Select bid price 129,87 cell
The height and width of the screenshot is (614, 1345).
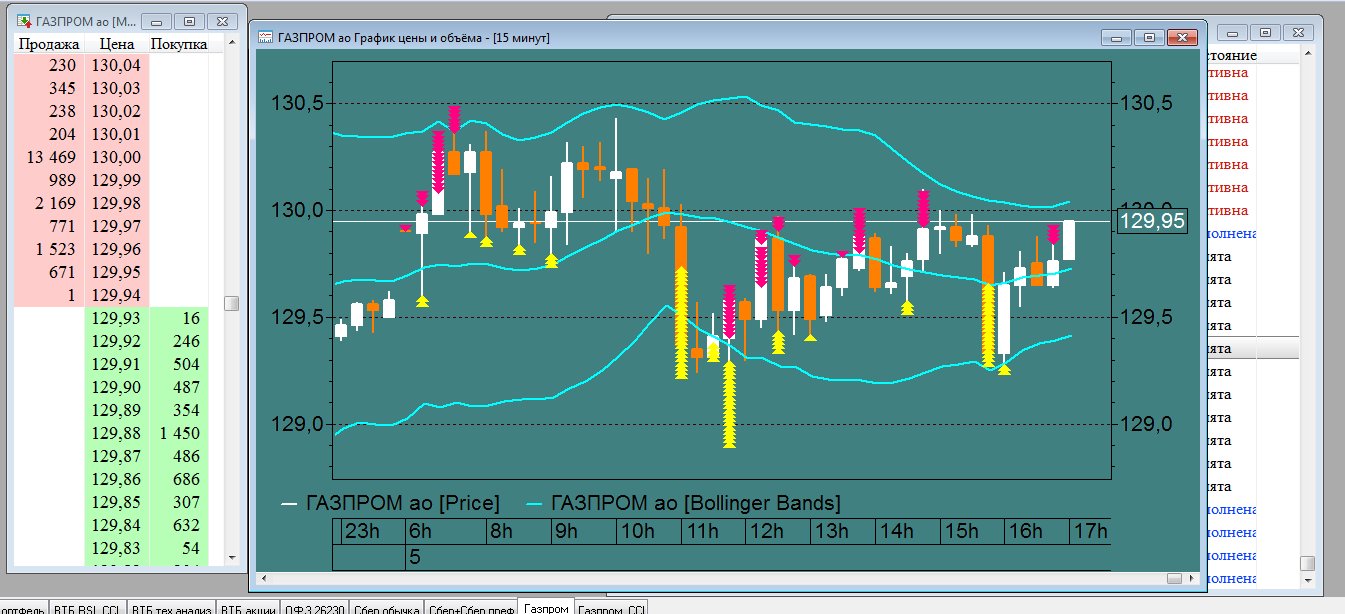(x=118, y=456)
